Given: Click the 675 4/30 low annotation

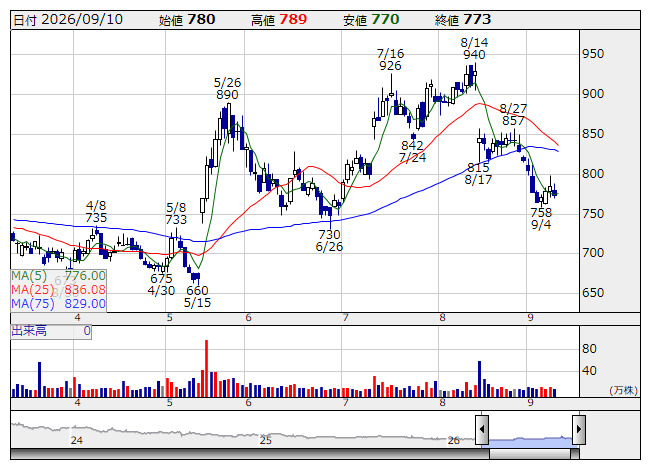Looking at the screenshot, I should [x=161, y=284].
